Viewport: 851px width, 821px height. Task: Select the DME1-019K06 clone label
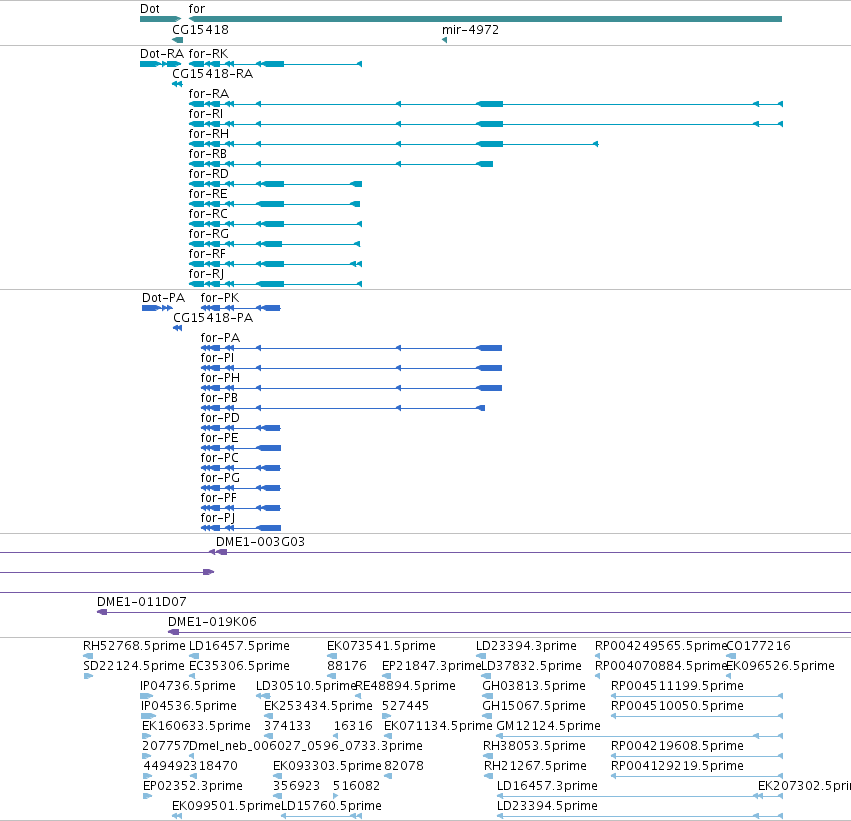(212, 622)
